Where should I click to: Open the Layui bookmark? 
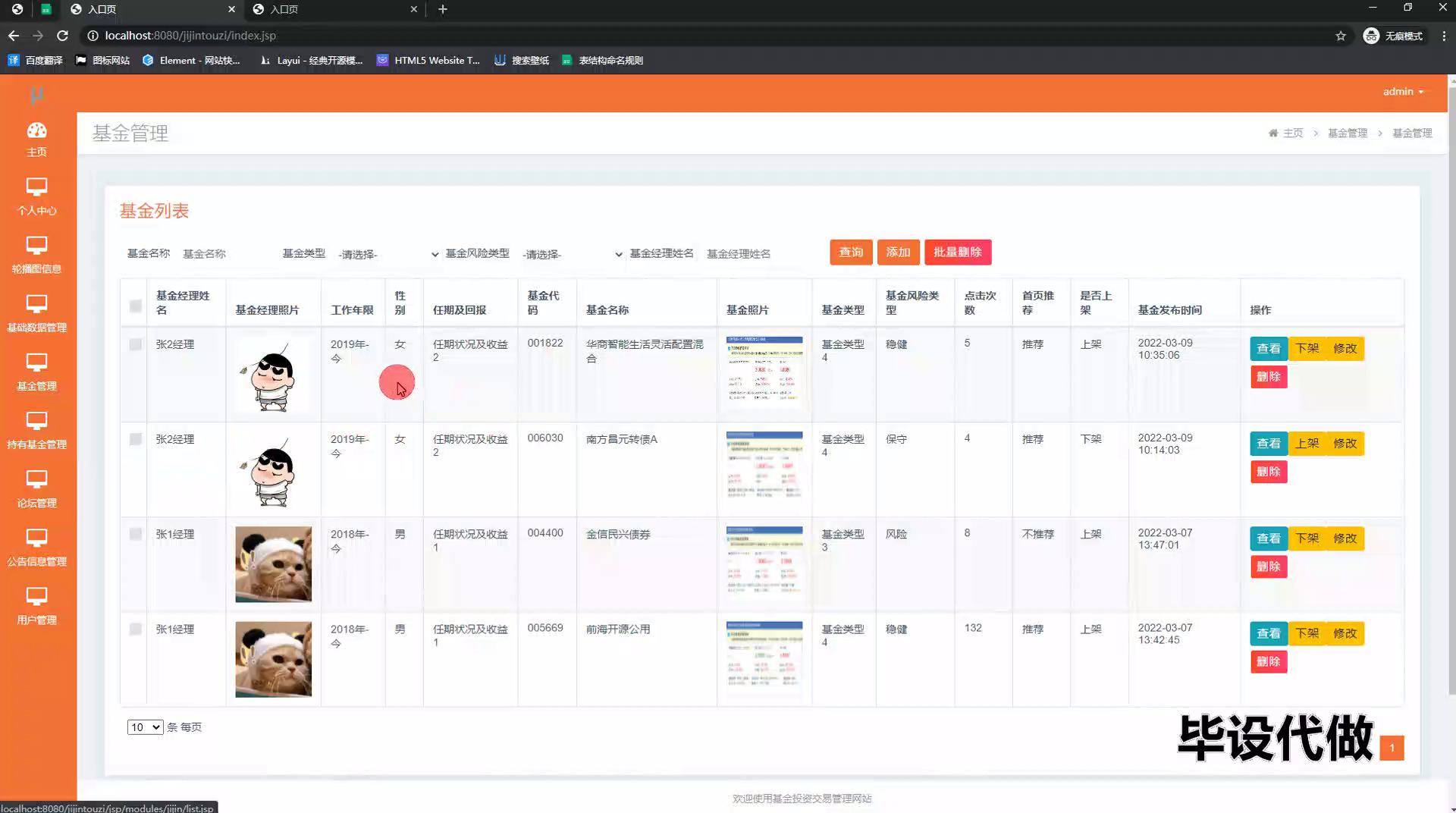311,60
